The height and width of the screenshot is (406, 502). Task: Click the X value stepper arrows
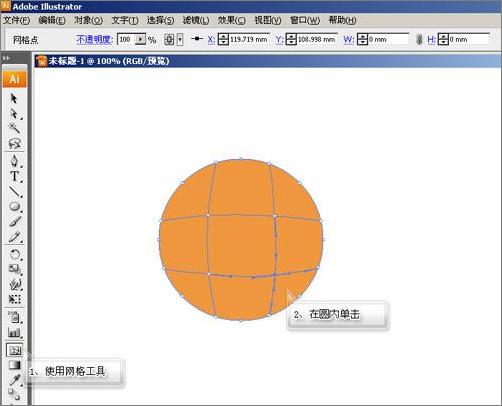[223, 39]
